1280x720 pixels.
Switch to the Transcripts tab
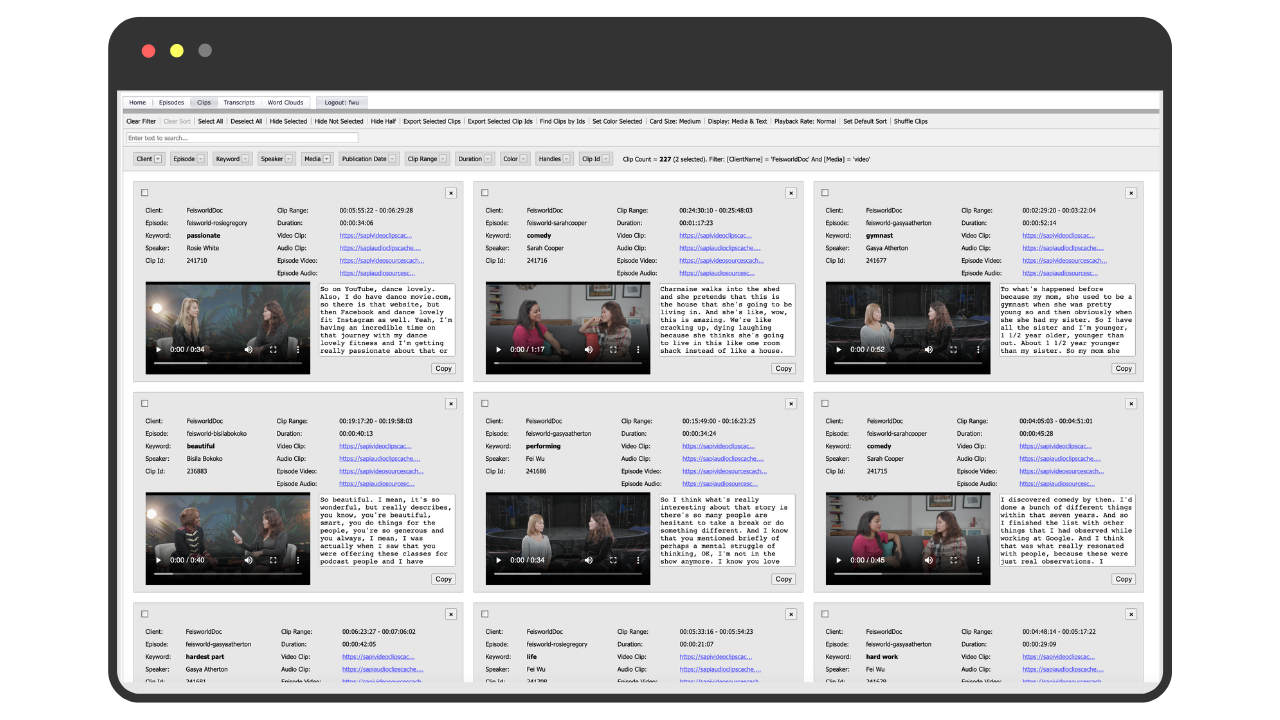click(240, 102)
